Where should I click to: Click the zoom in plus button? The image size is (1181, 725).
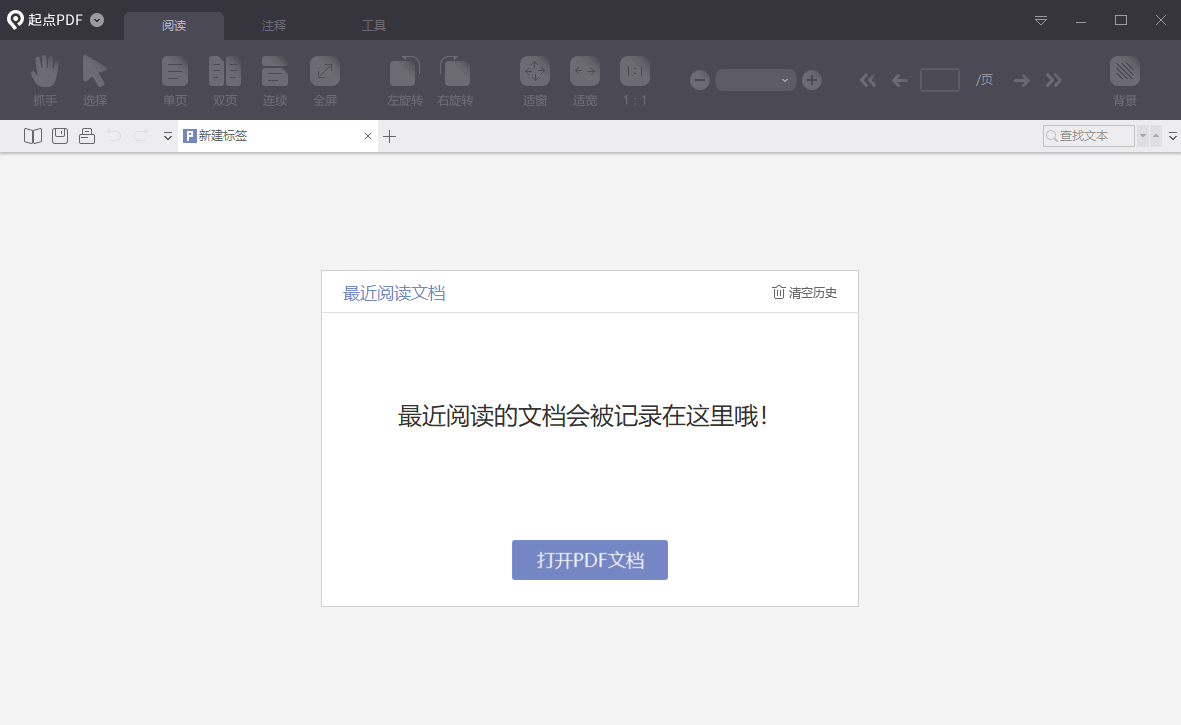(812, 80)
